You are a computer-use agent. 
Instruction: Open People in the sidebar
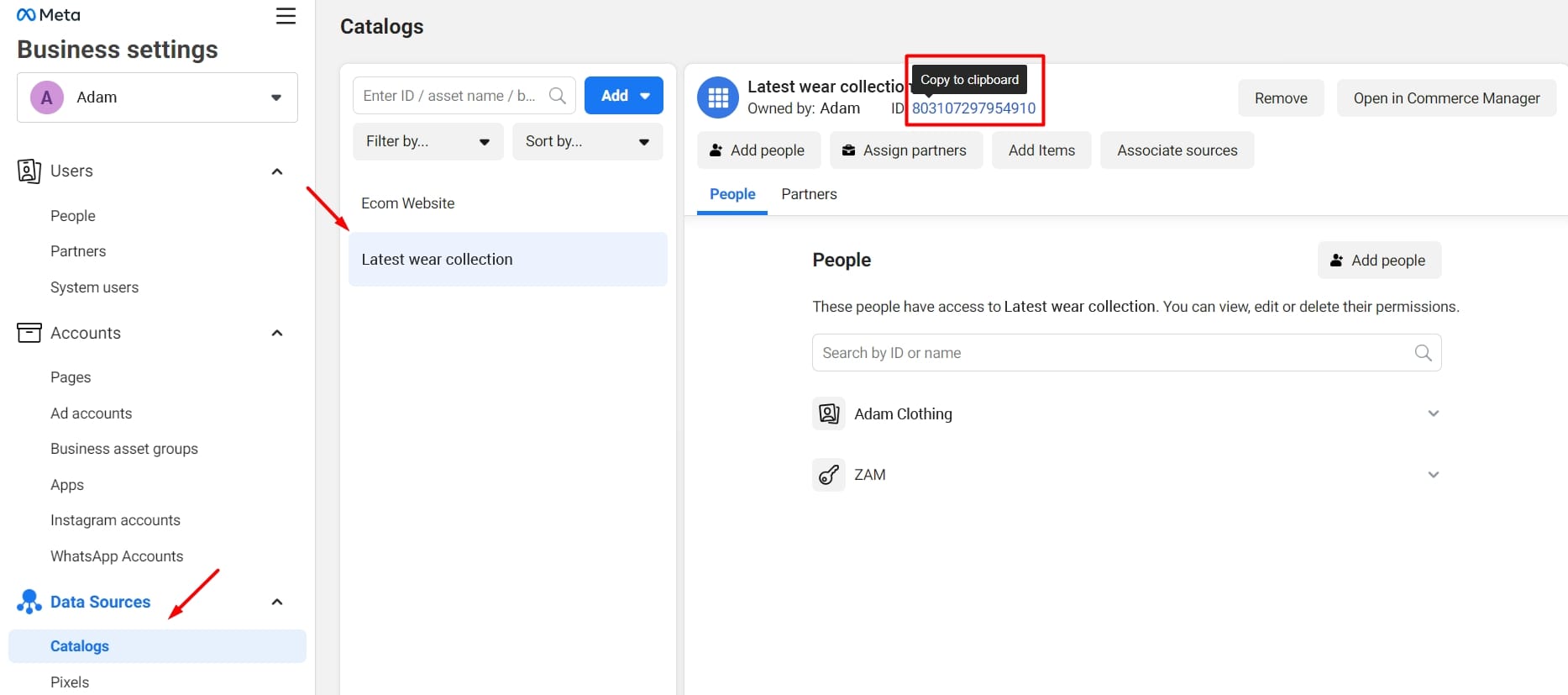73,216
